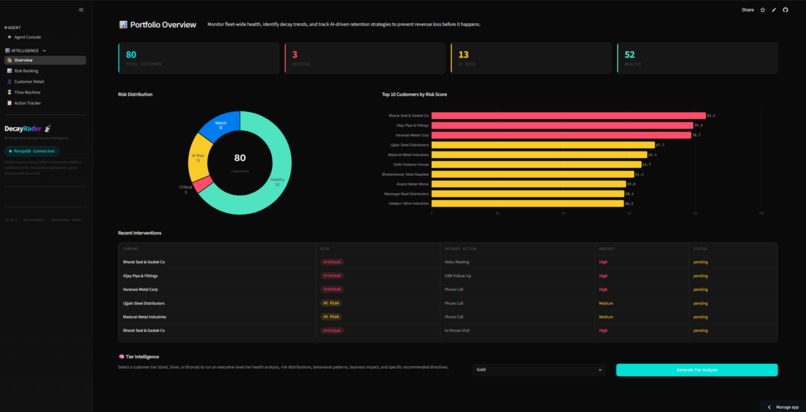Select Overview in the sidebar
Viewport: 806px width, 412px height.
[x=45, y=61]
